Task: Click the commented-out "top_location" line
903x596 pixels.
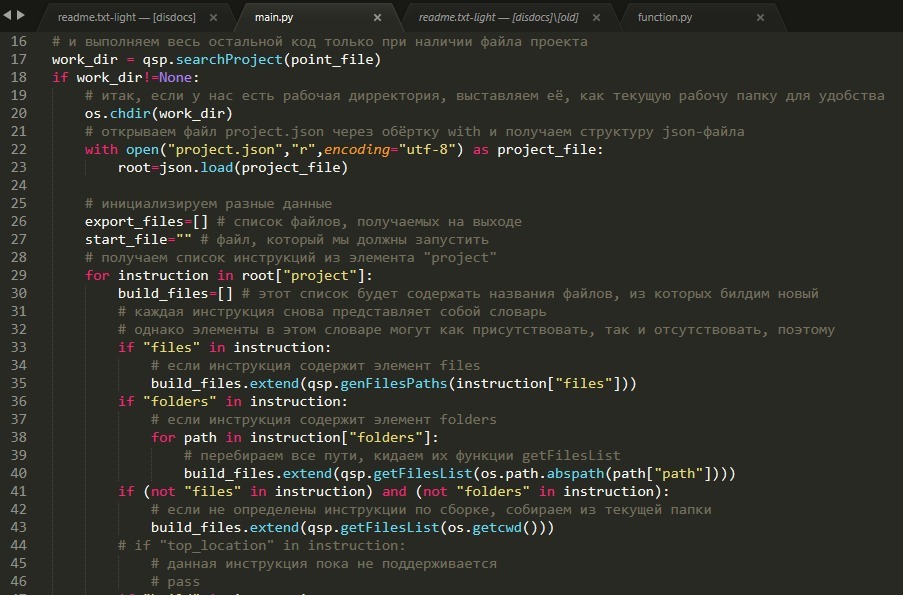Action: [261, 545]
